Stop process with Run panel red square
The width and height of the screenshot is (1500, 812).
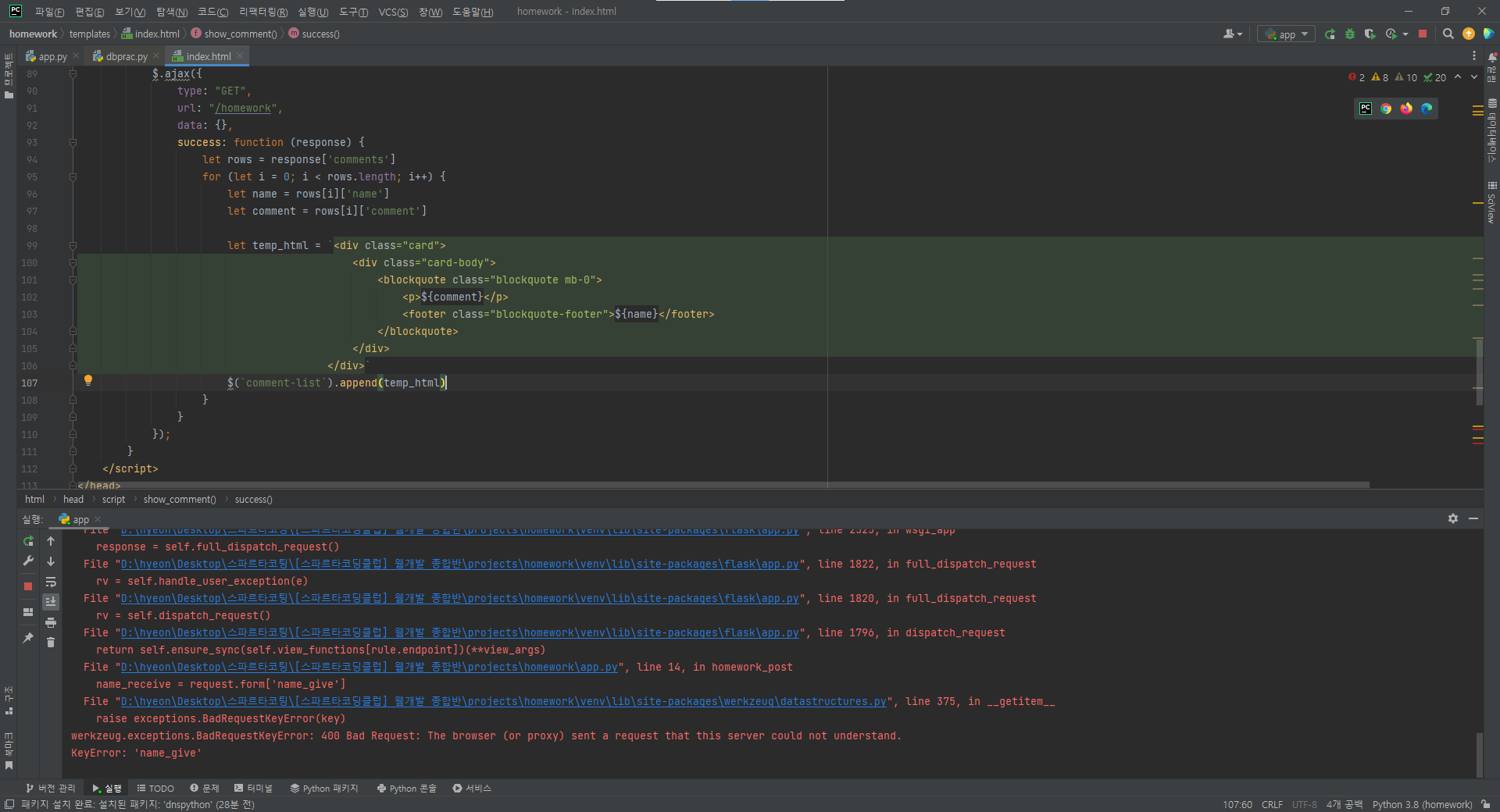pos(28,586)
